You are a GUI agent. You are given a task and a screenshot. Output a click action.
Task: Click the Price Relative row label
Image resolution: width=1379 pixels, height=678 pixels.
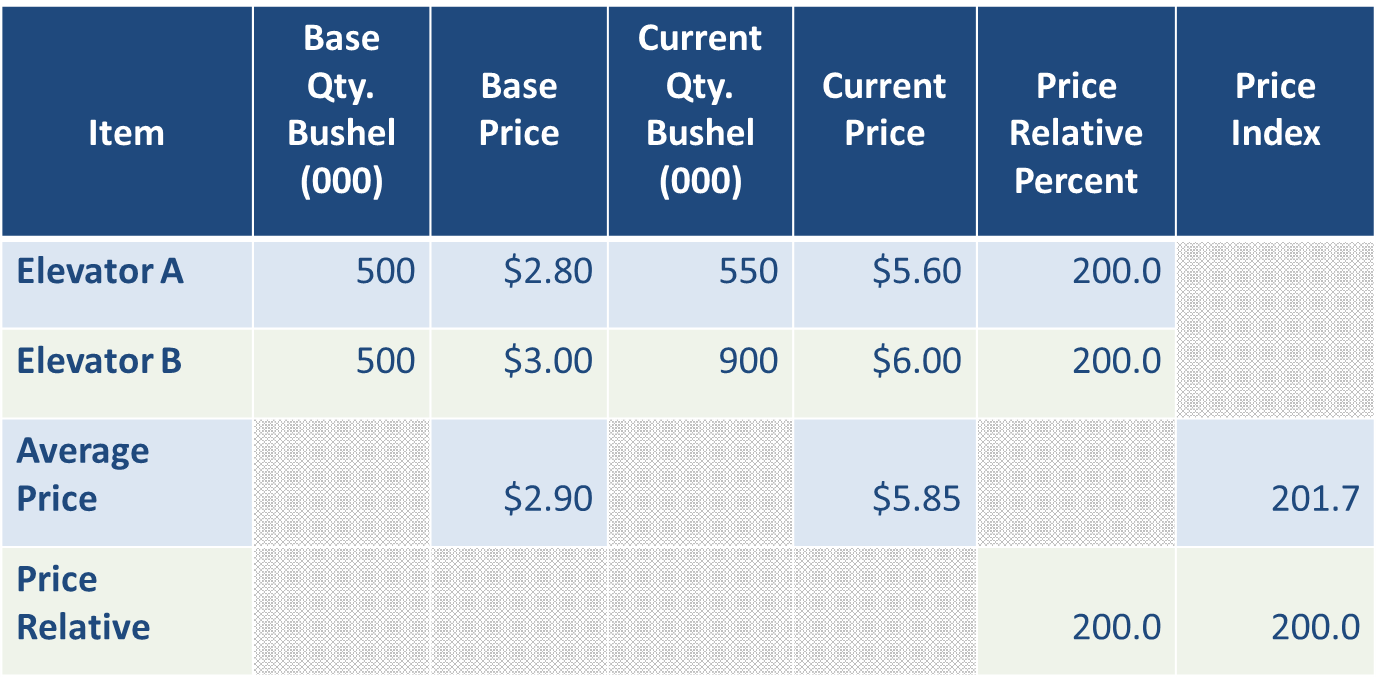[x=83, y=603]
